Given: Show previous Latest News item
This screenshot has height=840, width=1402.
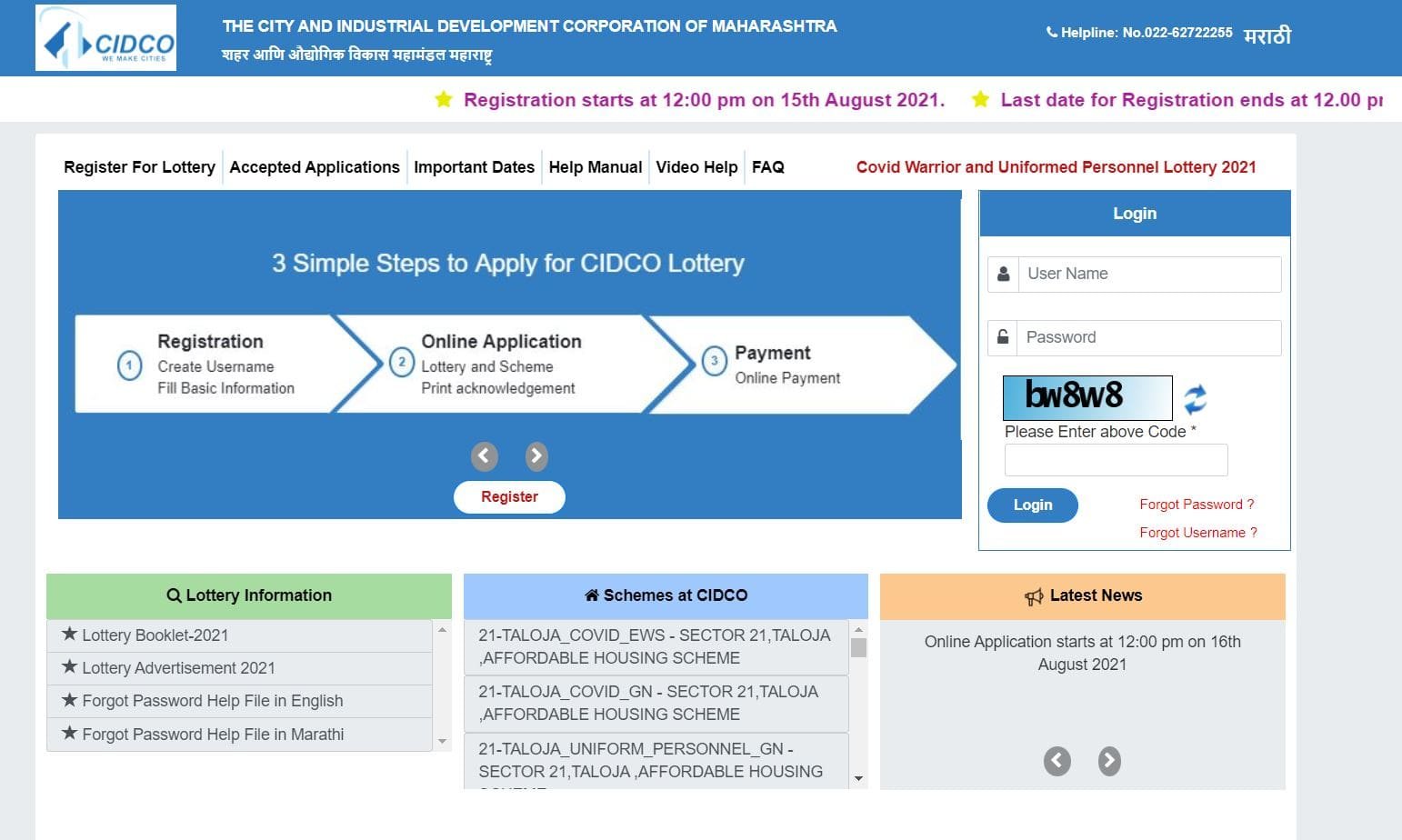Looking at the screenshot, I should 1057,761.
